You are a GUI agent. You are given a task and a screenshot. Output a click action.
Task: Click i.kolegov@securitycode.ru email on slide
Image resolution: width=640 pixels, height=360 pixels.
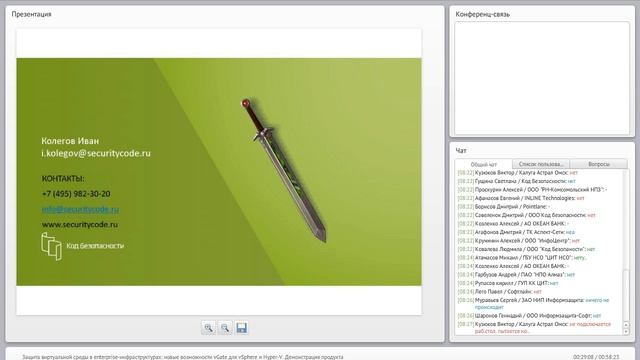click(96, 153)
